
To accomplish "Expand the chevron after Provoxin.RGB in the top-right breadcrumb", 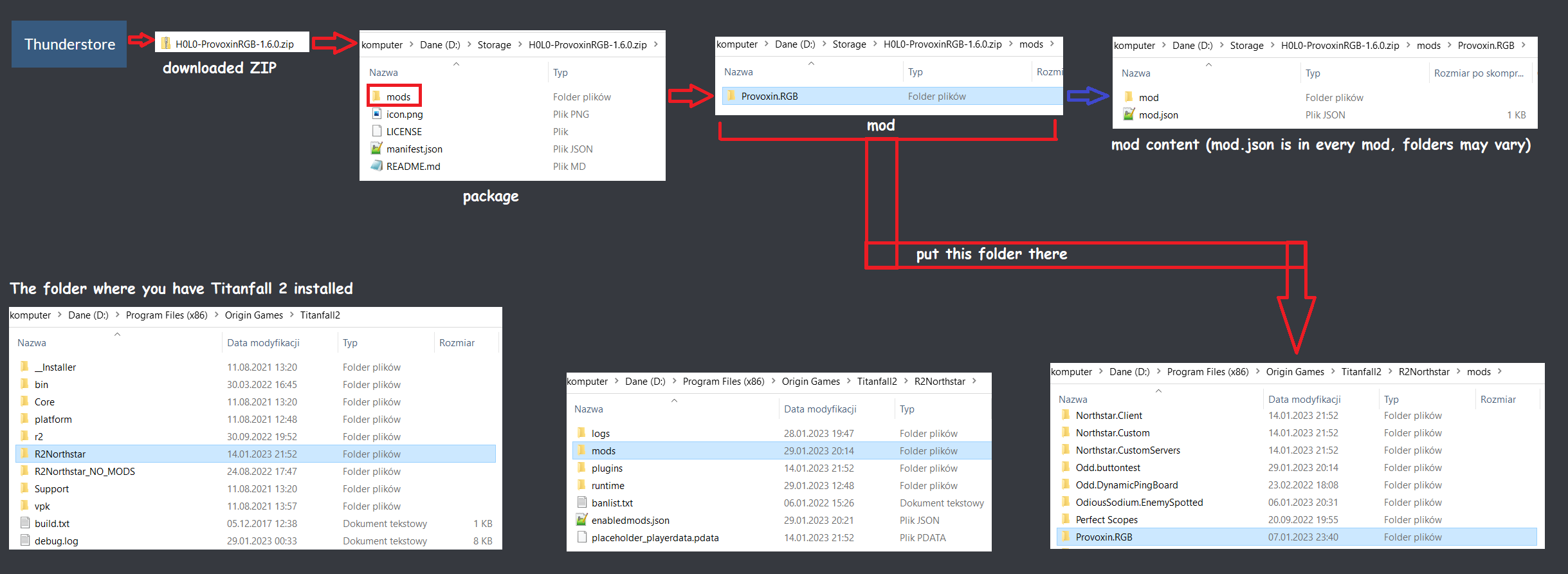I will [x=1524, y=45].
